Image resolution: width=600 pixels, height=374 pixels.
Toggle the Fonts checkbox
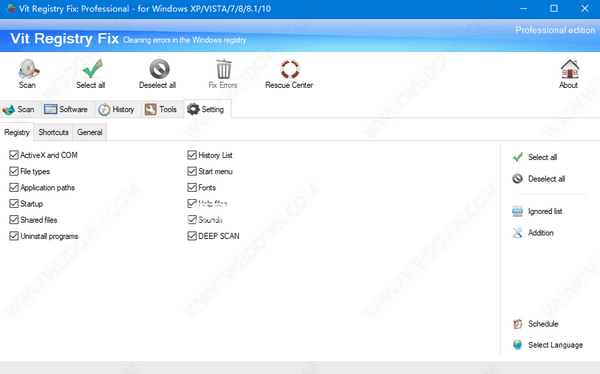click(x=192, y=187)
